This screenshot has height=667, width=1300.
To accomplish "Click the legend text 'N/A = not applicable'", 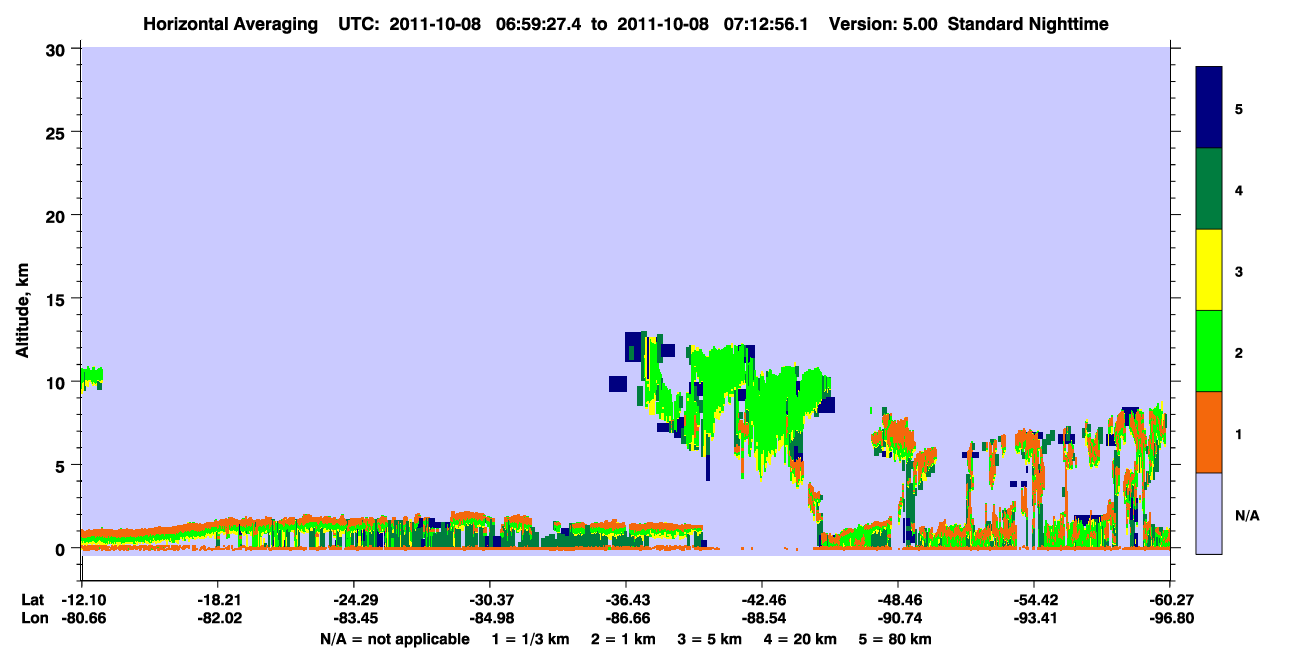I will click(395, 639).
